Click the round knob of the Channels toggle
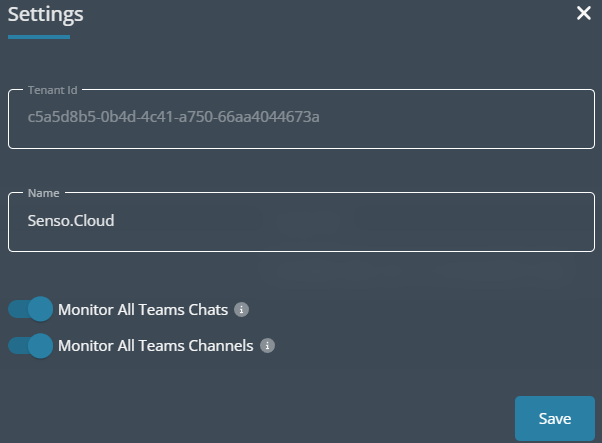Image resolution: width=602 pixels, height=443 pixels. coord(40,346)
